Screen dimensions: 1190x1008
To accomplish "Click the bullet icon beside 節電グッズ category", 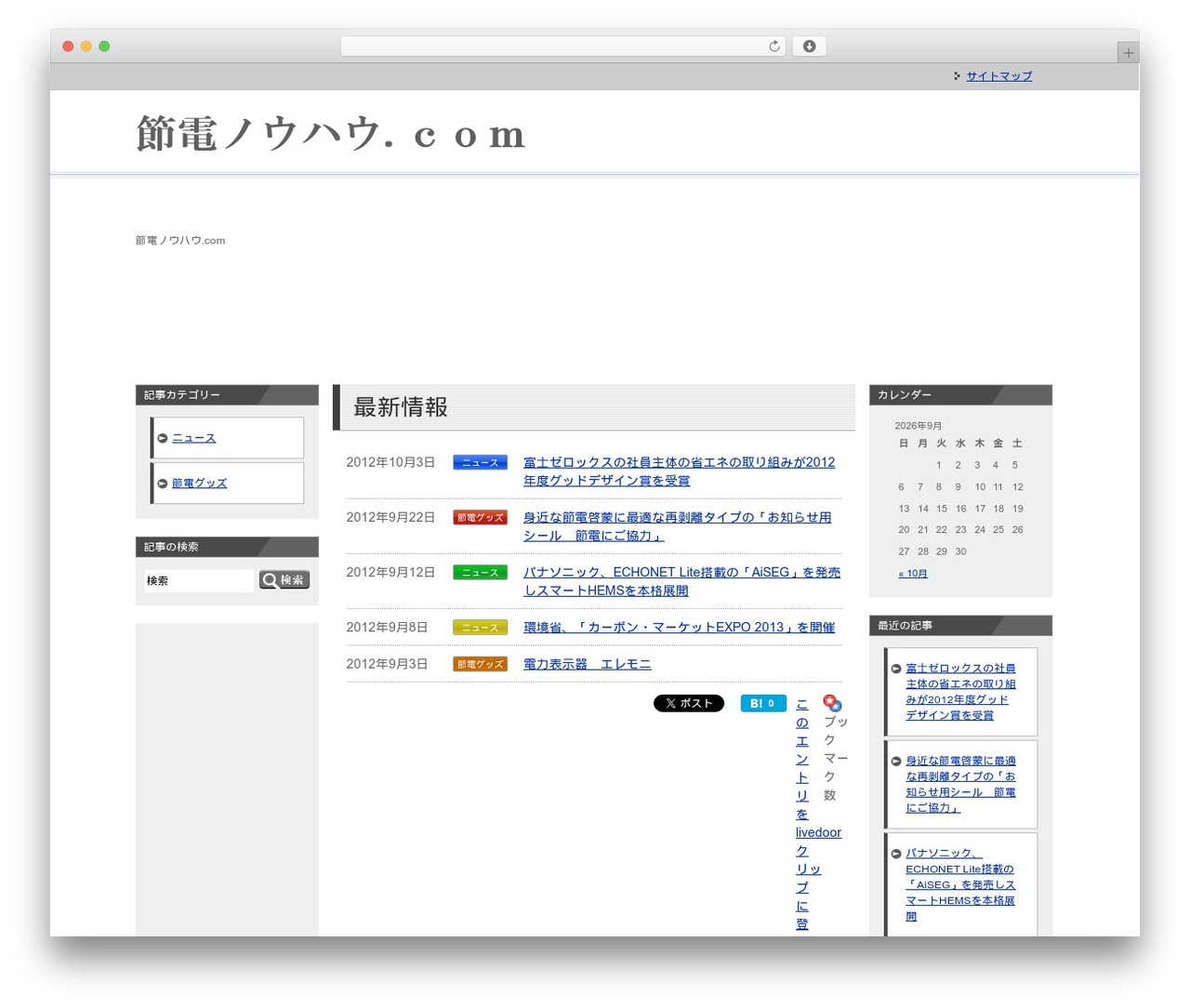I will tap(163, 484).
